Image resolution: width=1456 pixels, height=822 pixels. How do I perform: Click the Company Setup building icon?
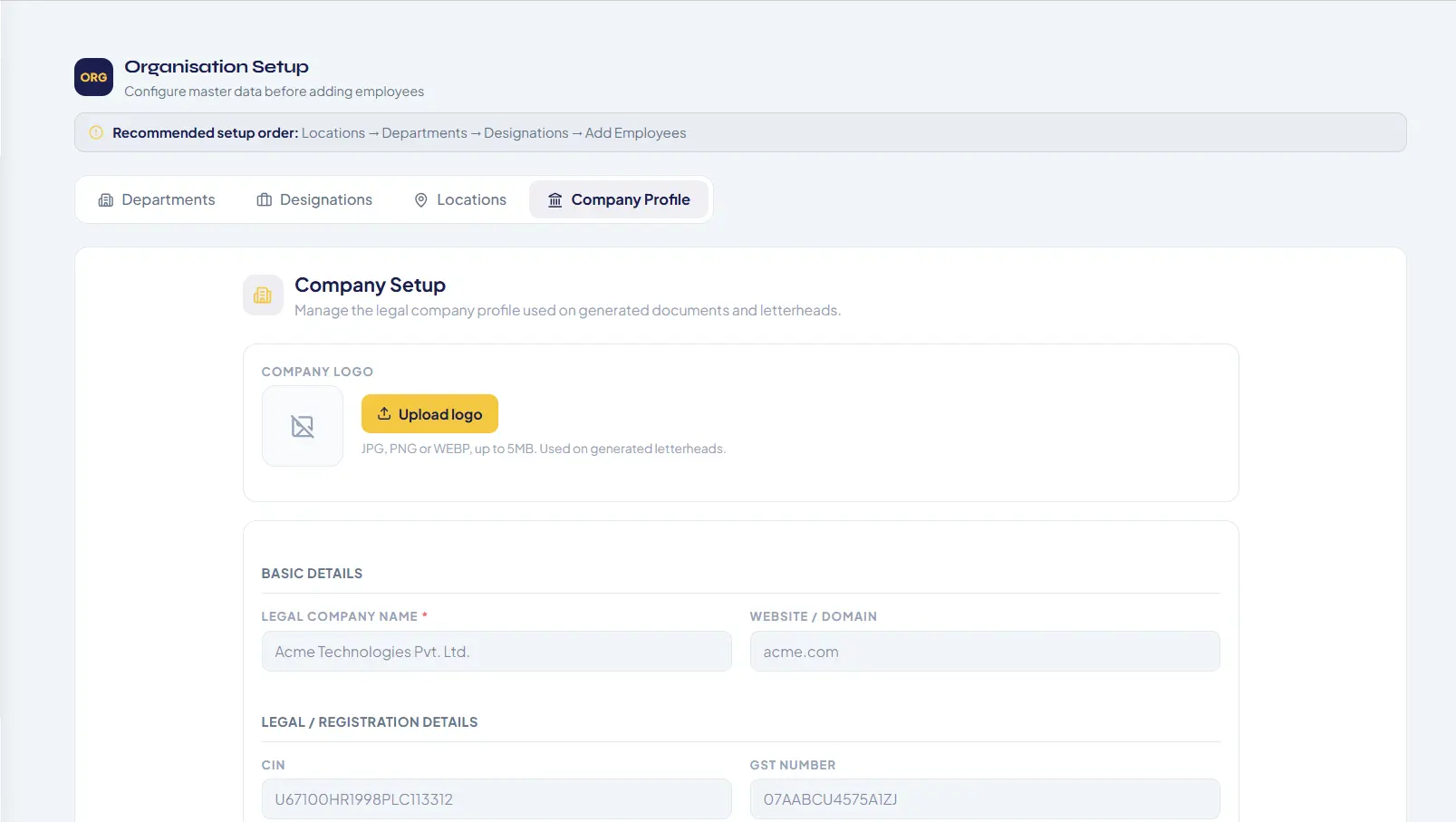[x=263, y=295]
